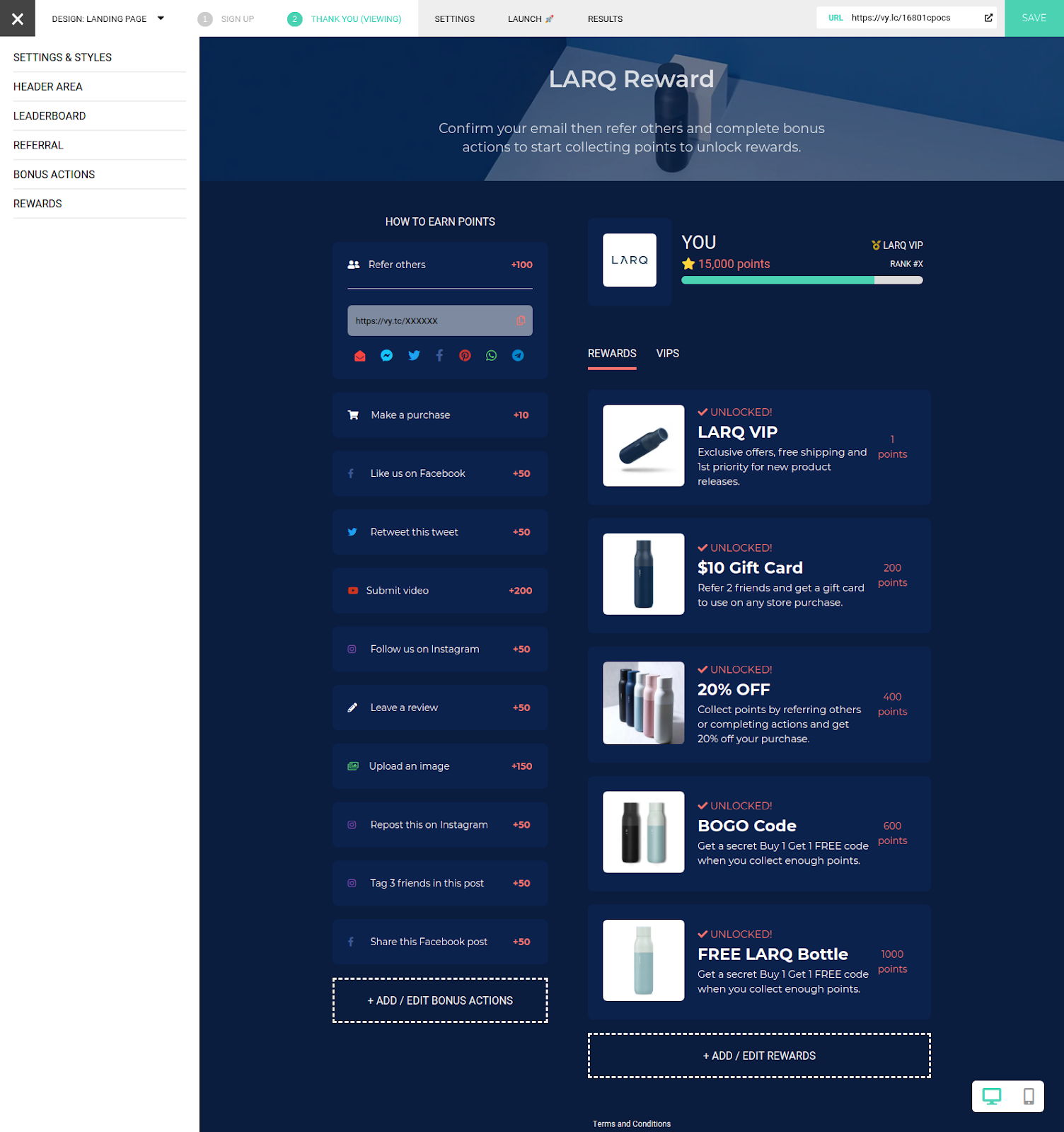Image resolution: width=1064 pixels, height=1132 pixels.
Task: Switch to the Rewards tab
Action: 612,354
